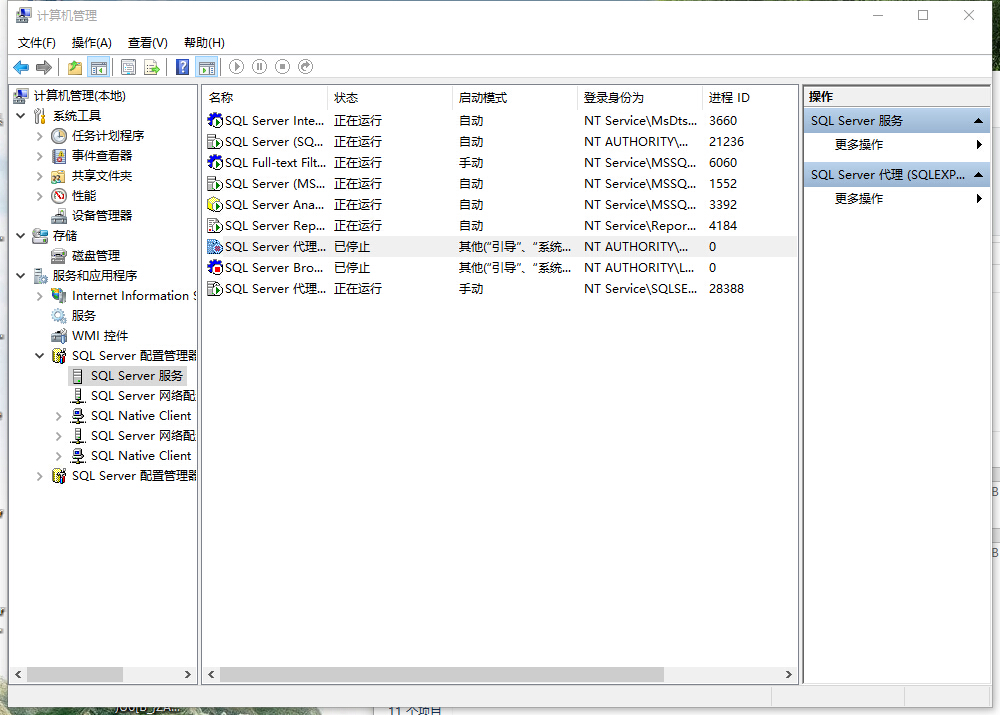Collapse the 服务和应用程序 node
Screen dimensions: 1000x715
(x=21, y=276)
